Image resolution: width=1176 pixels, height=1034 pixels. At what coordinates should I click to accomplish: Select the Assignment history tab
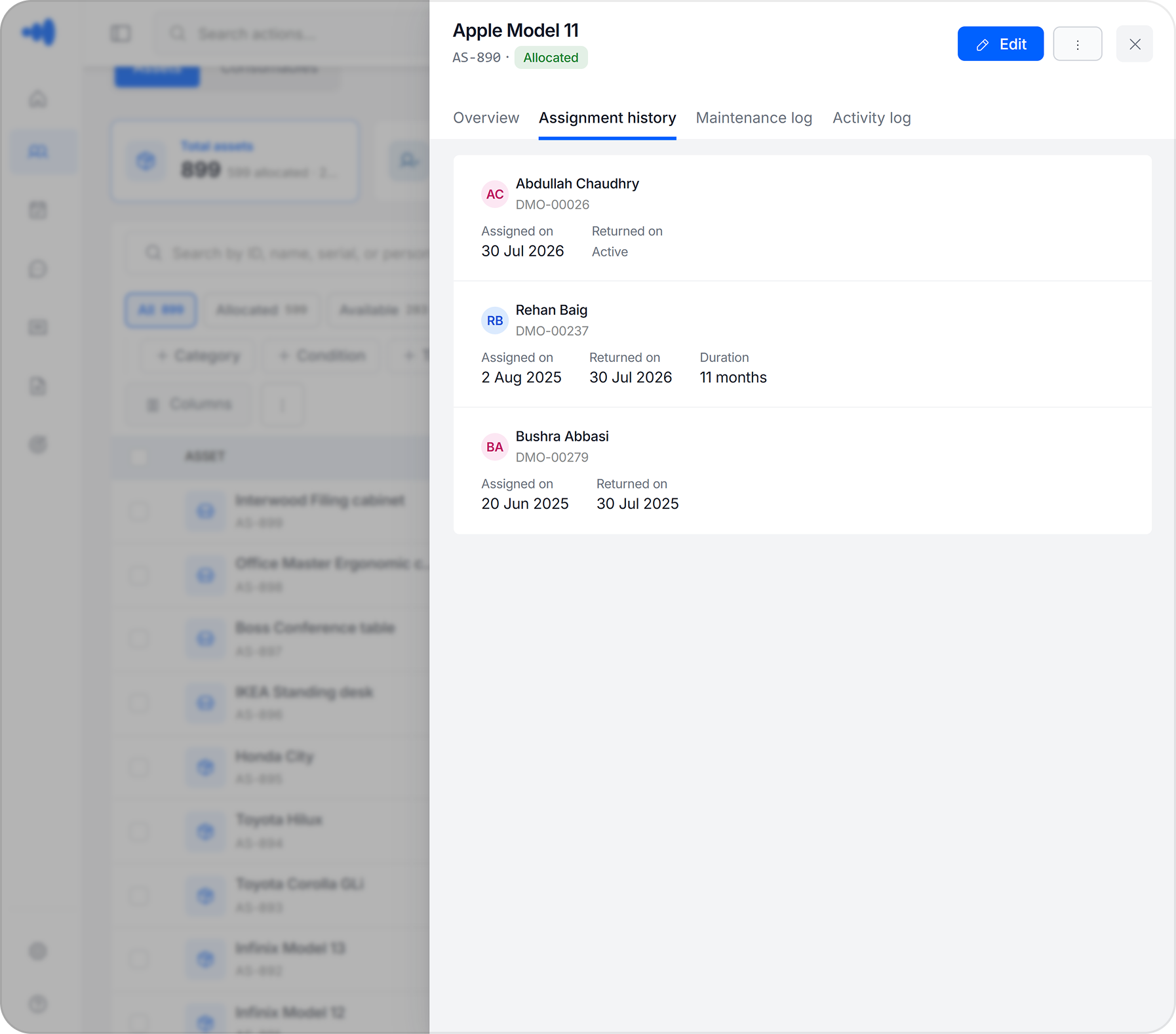click(x=607, y=118)
